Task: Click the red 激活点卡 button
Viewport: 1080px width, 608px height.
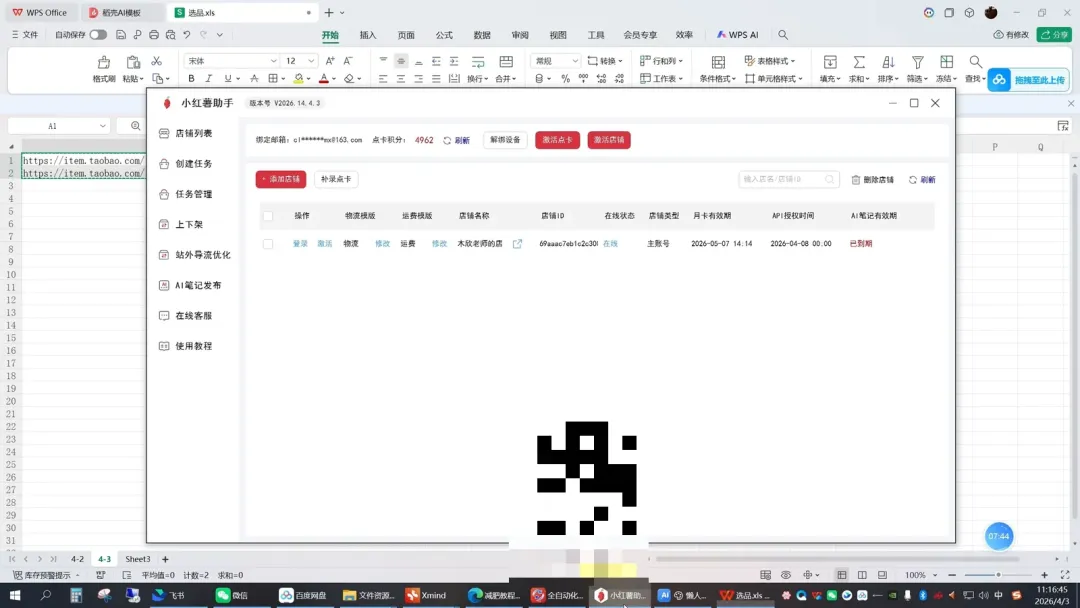Action: click(557, 140)
